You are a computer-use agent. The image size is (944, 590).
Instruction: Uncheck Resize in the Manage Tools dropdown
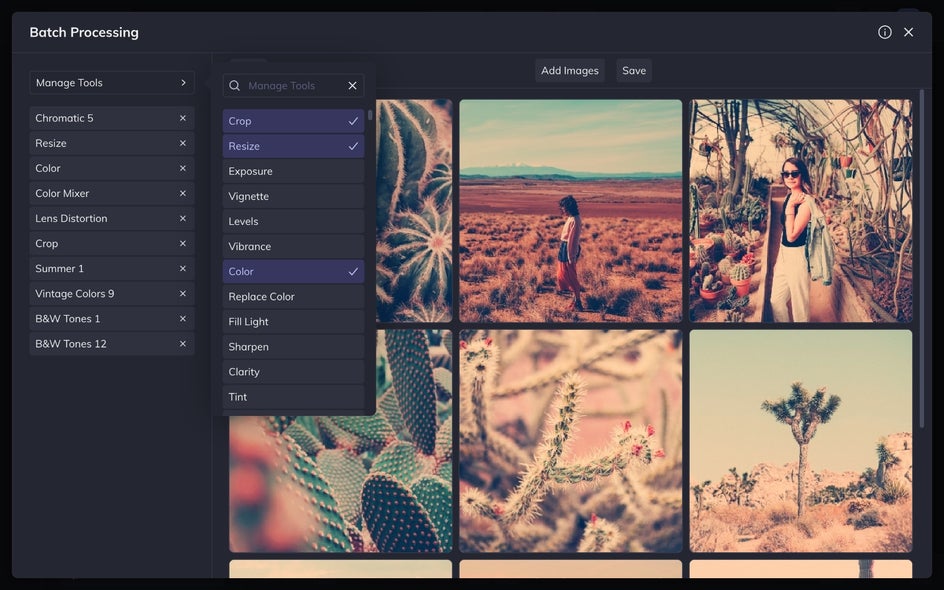click(293, 146)
